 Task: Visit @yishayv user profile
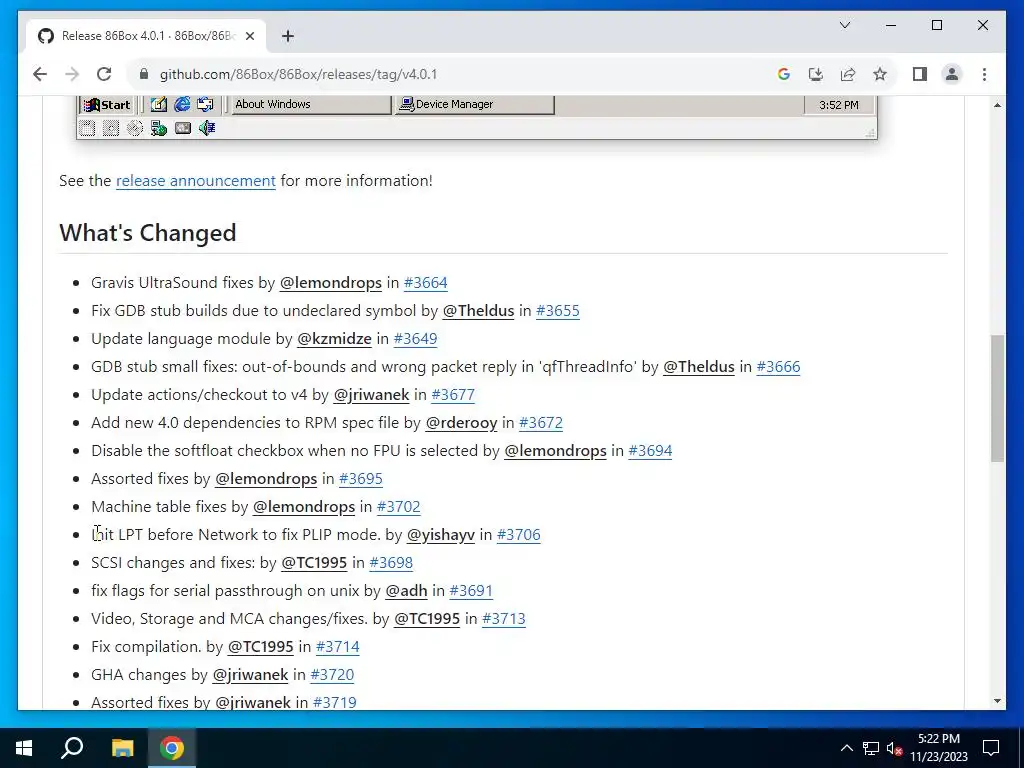point(441,535)
